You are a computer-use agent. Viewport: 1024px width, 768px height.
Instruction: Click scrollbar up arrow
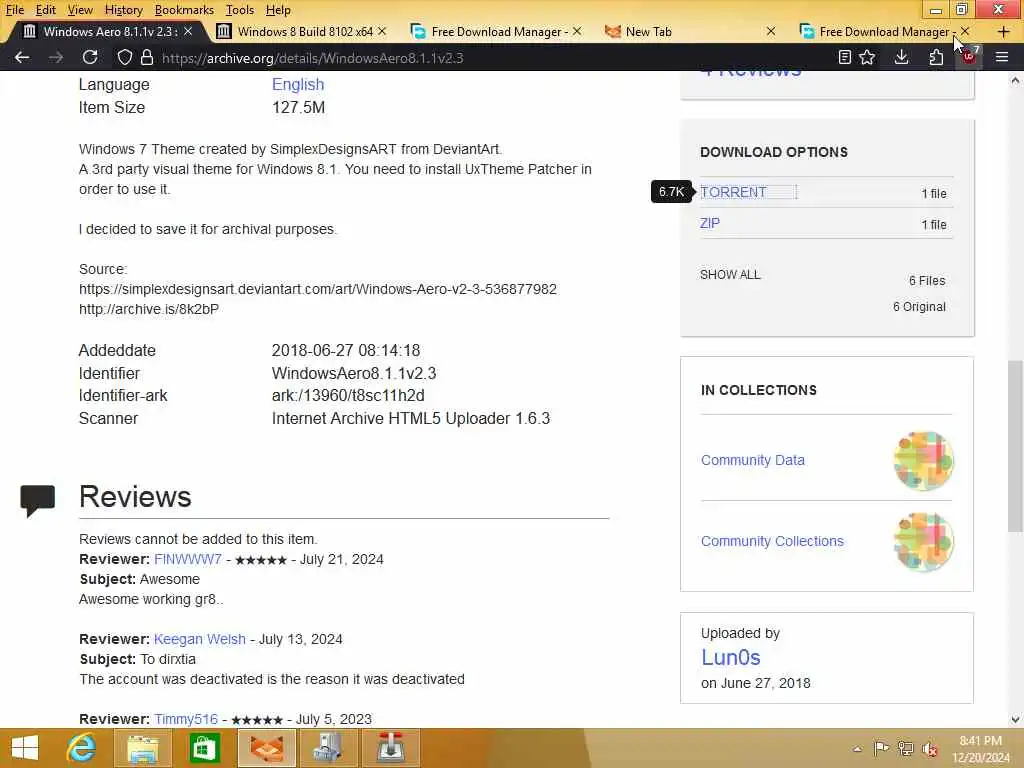[1015, 81]
